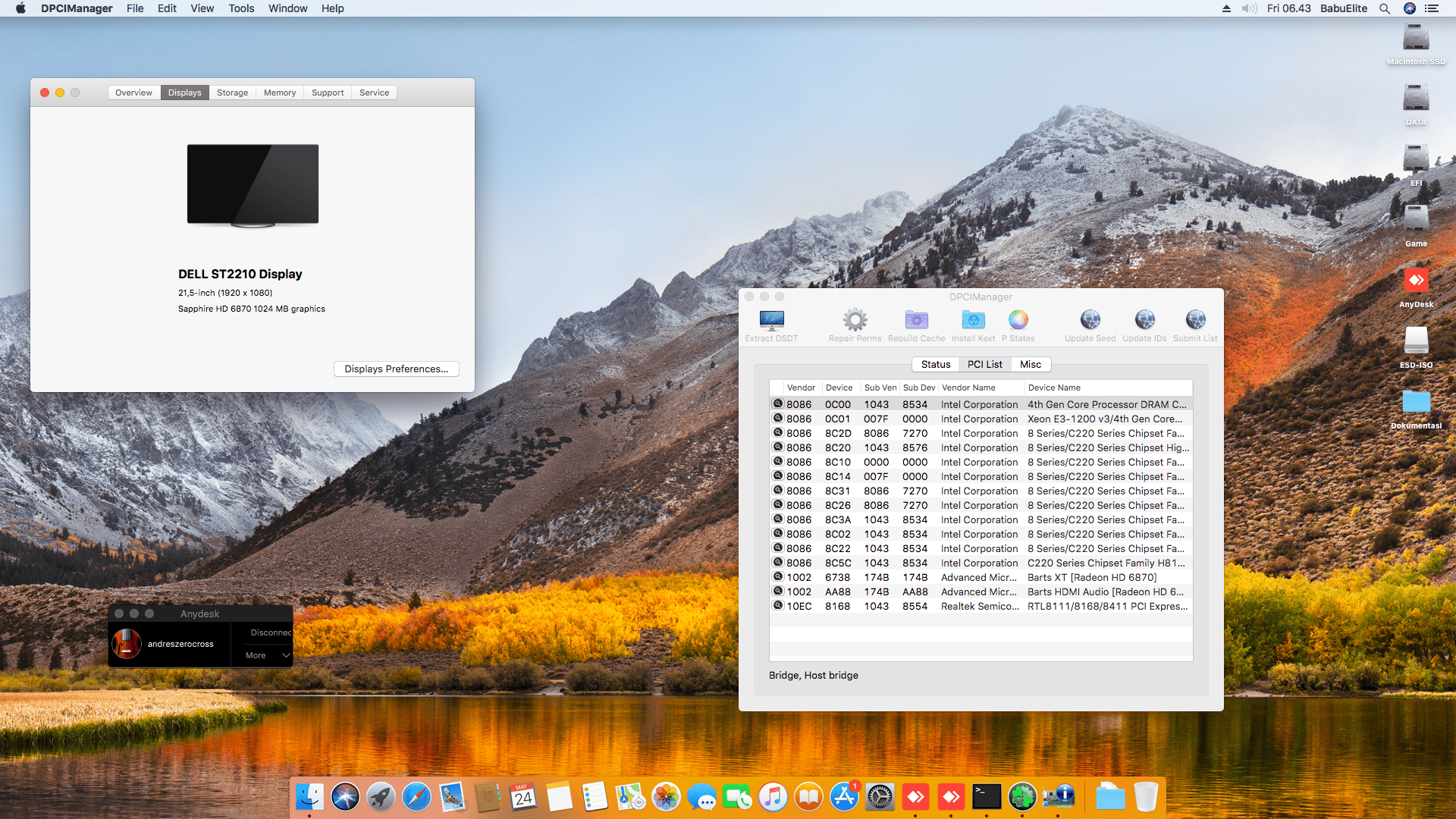Click the Rebuild Cache icon
Viewport: 1456px width, 819px height.
click(x=916, y=321)
